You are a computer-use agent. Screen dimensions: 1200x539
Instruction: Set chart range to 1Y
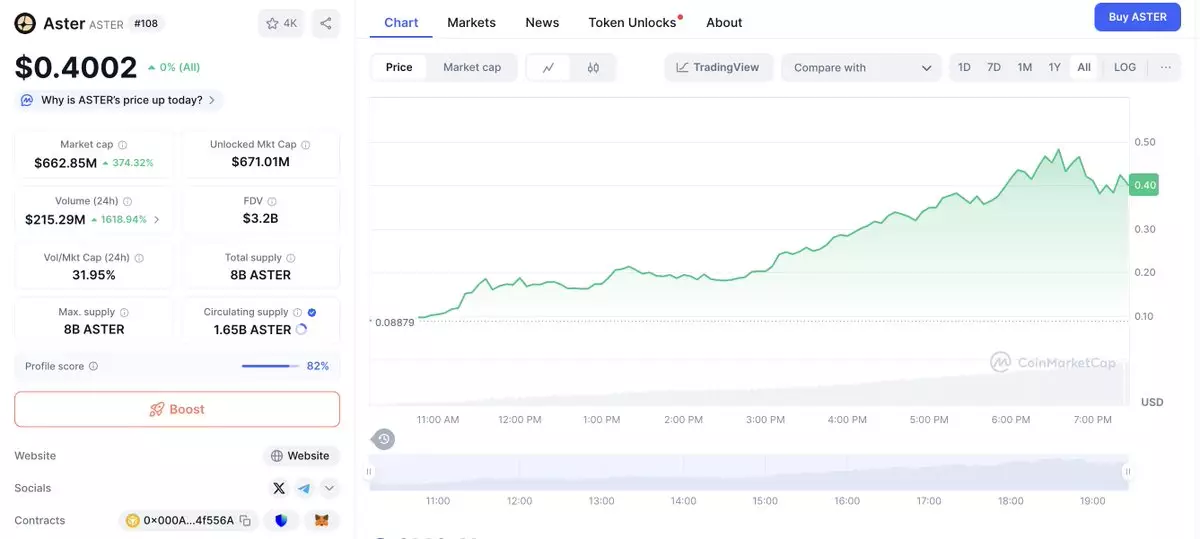[x=1054, y=67]
